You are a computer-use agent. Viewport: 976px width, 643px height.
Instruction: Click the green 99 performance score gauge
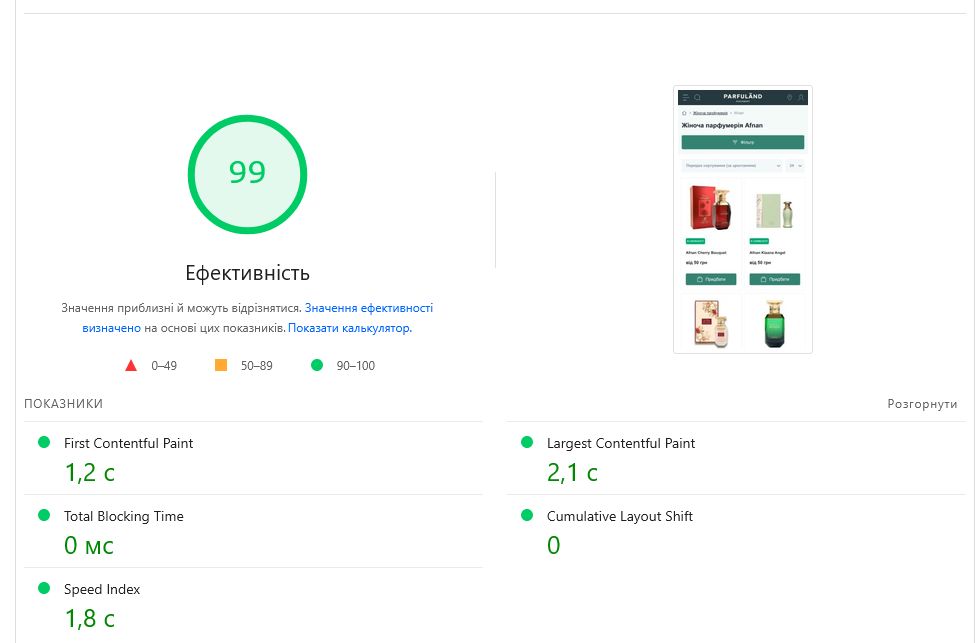247,174
